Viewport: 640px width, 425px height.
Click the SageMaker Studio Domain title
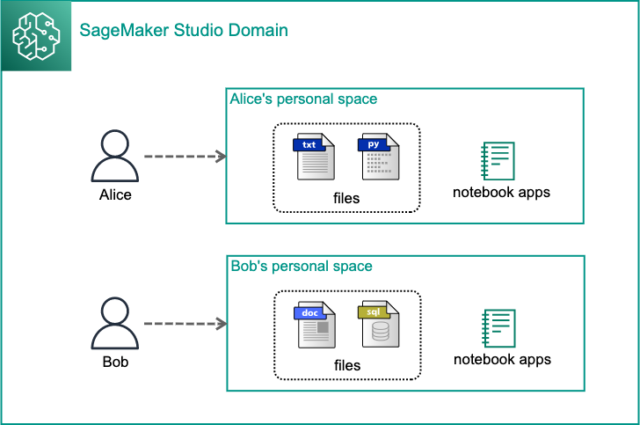tap(184, 30)
